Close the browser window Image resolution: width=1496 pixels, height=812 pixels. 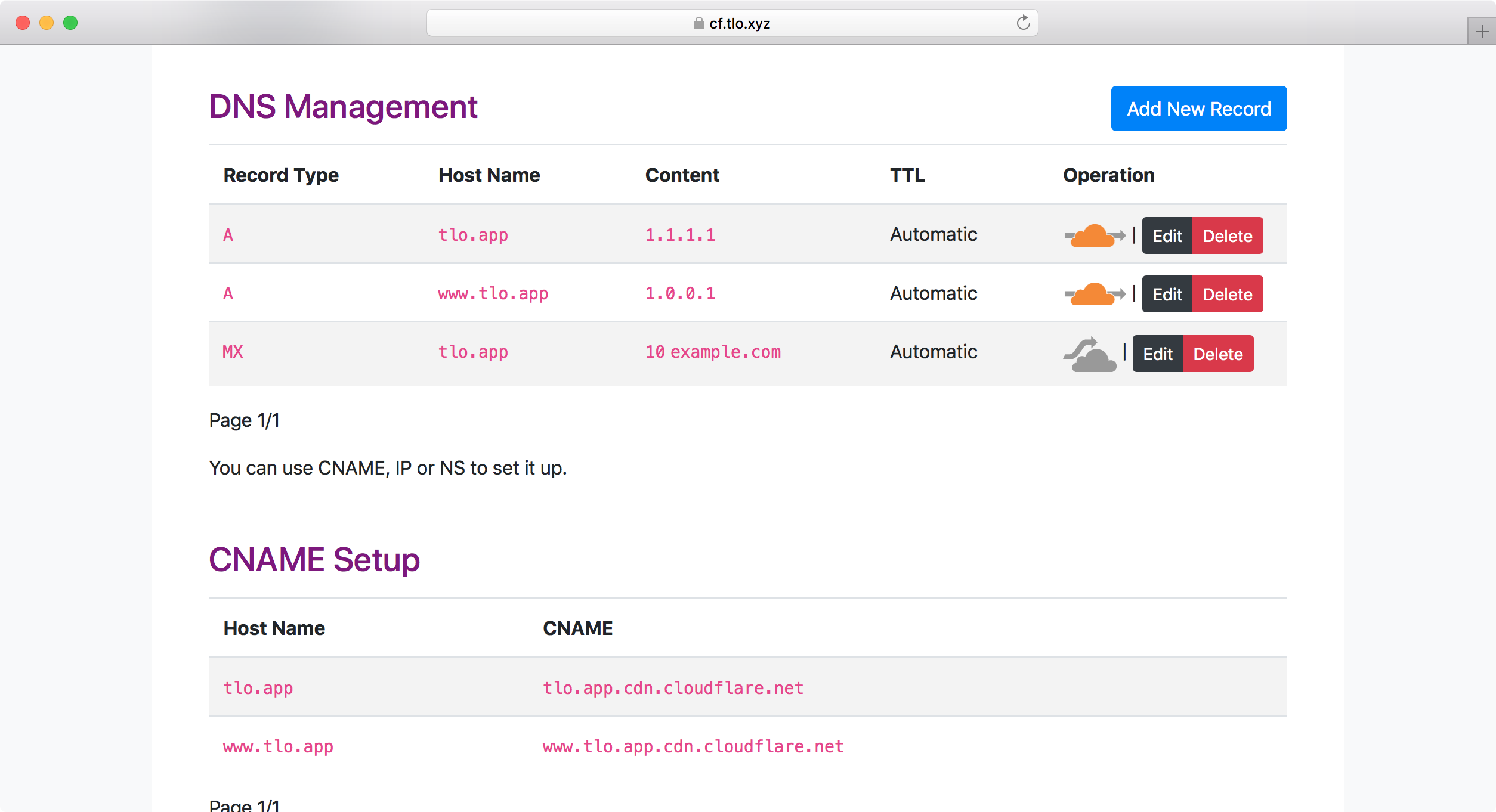tap(22, 23)
